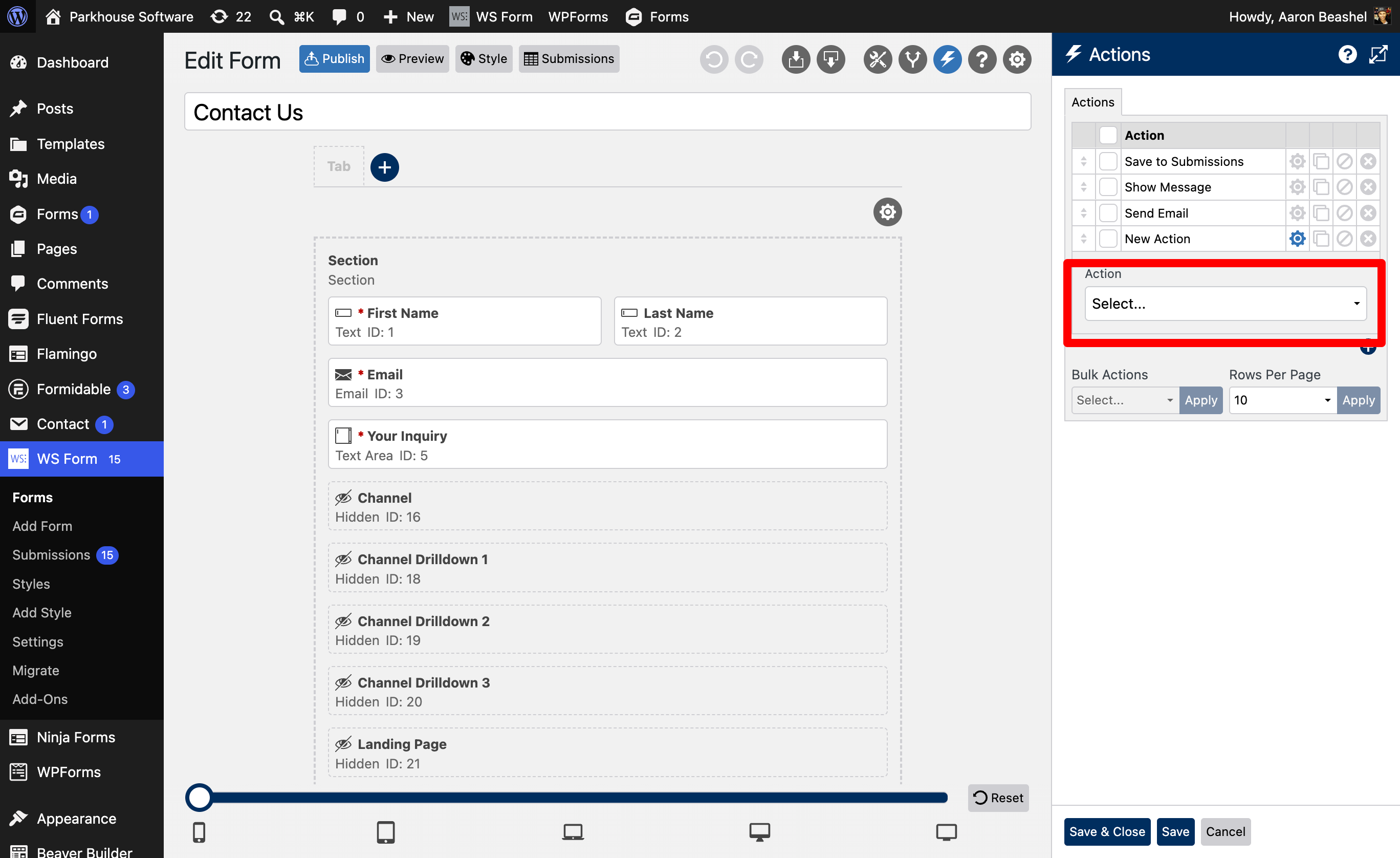
Task: Open the Action Select dropdown
Action: click(x=1226, y=304)
